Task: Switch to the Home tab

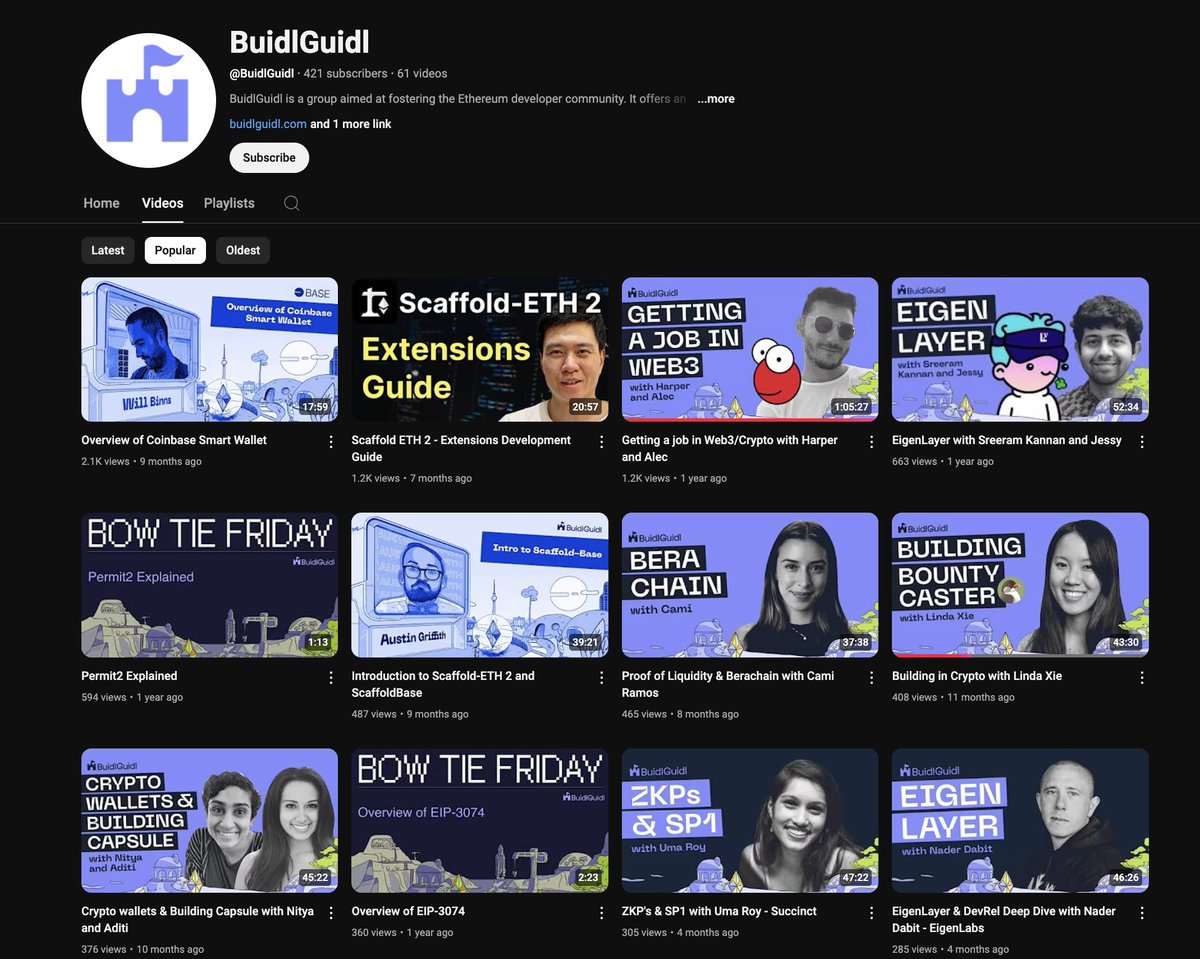Action: pyautogui.click(x=101, y=203)
